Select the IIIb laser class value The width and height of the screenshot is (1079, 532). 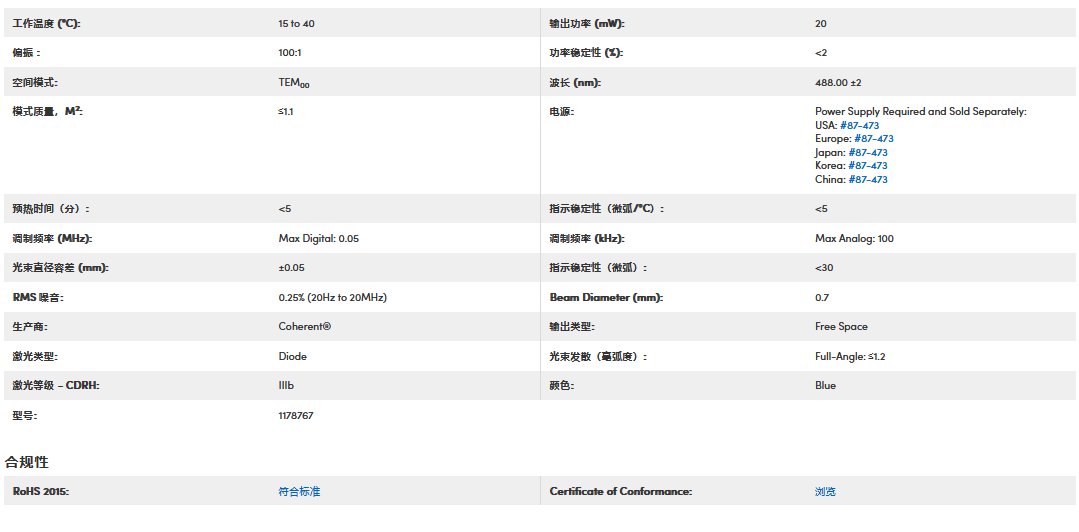click(x=286, y=385)
